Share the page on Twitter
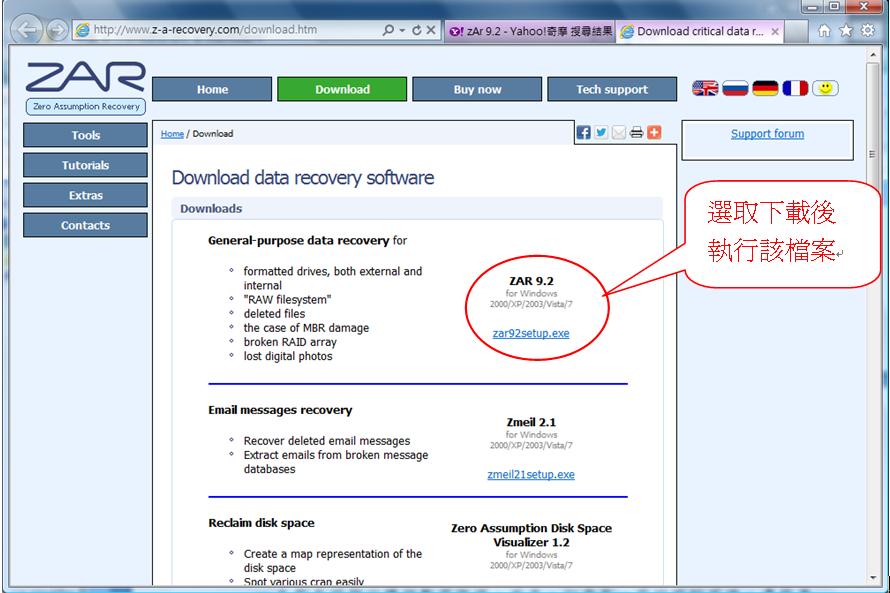Viewport: 890px width, 593px height. point(601,132)
